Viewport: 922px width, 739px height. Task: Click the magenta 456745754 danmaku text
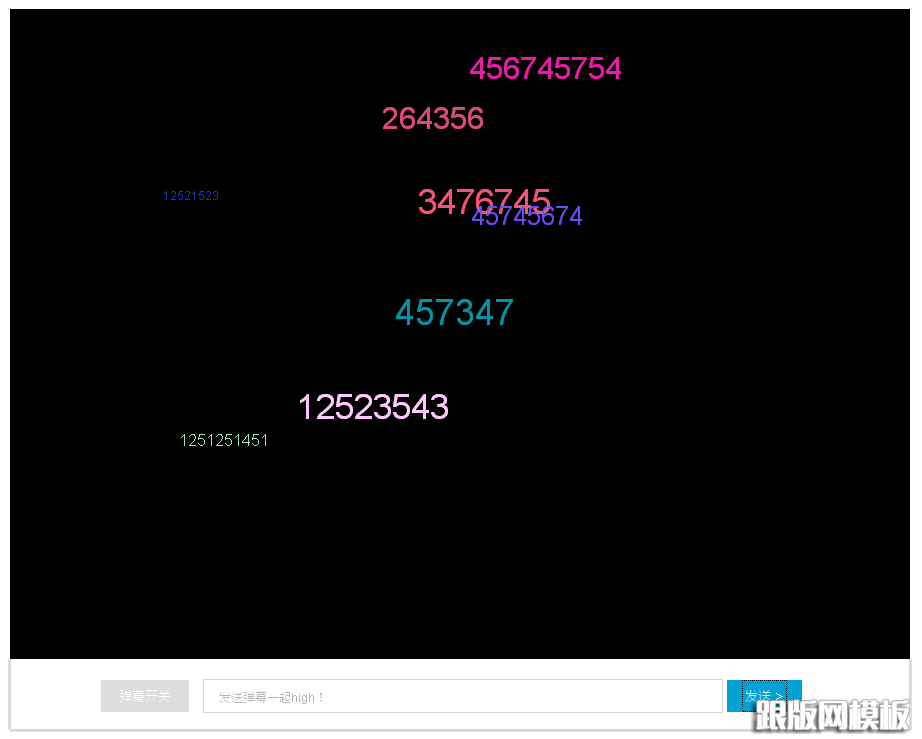click(545, 69)
